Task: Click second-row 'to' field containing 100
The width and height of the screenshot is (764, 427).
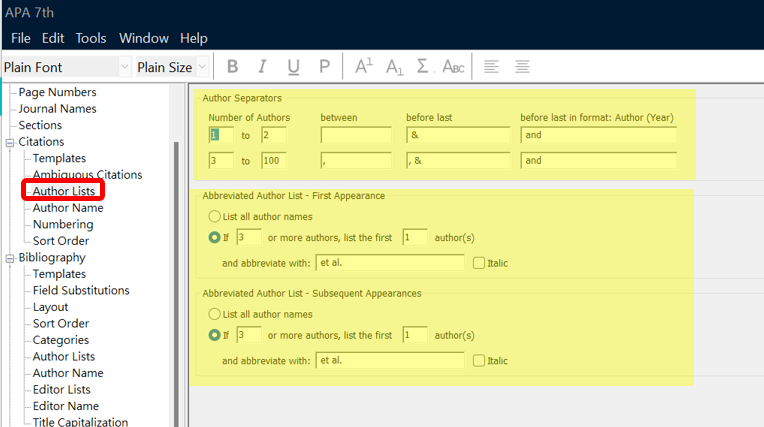Action: point(274,160)
